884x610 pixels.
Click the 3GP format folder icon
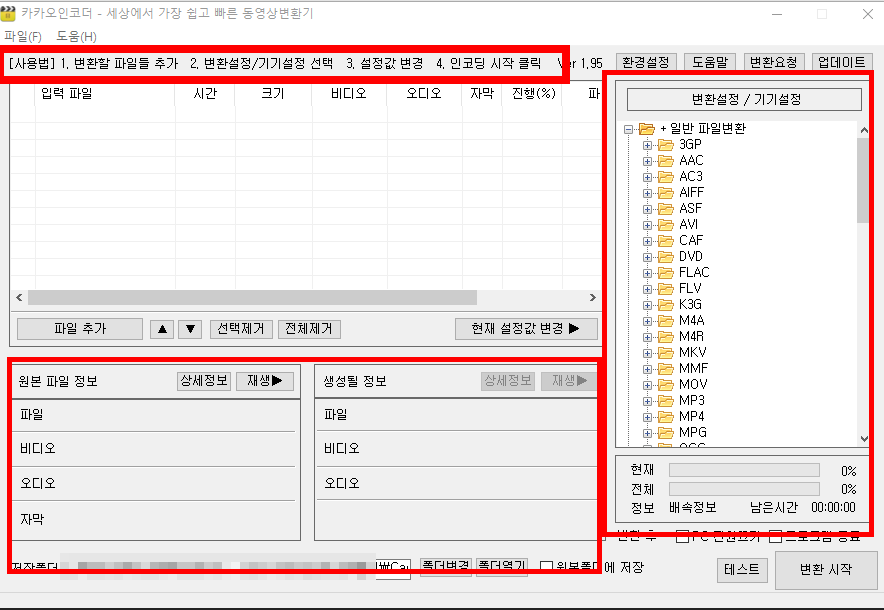(665, 144)
